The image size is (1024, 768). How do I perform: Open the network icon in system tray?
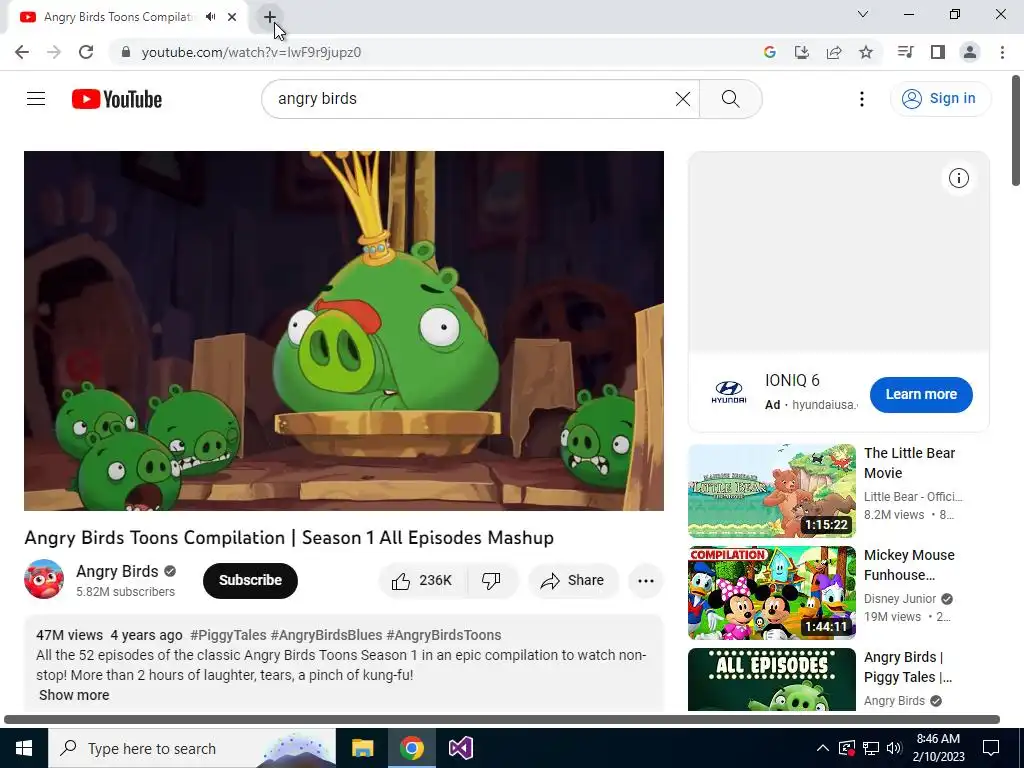point(871,748)
